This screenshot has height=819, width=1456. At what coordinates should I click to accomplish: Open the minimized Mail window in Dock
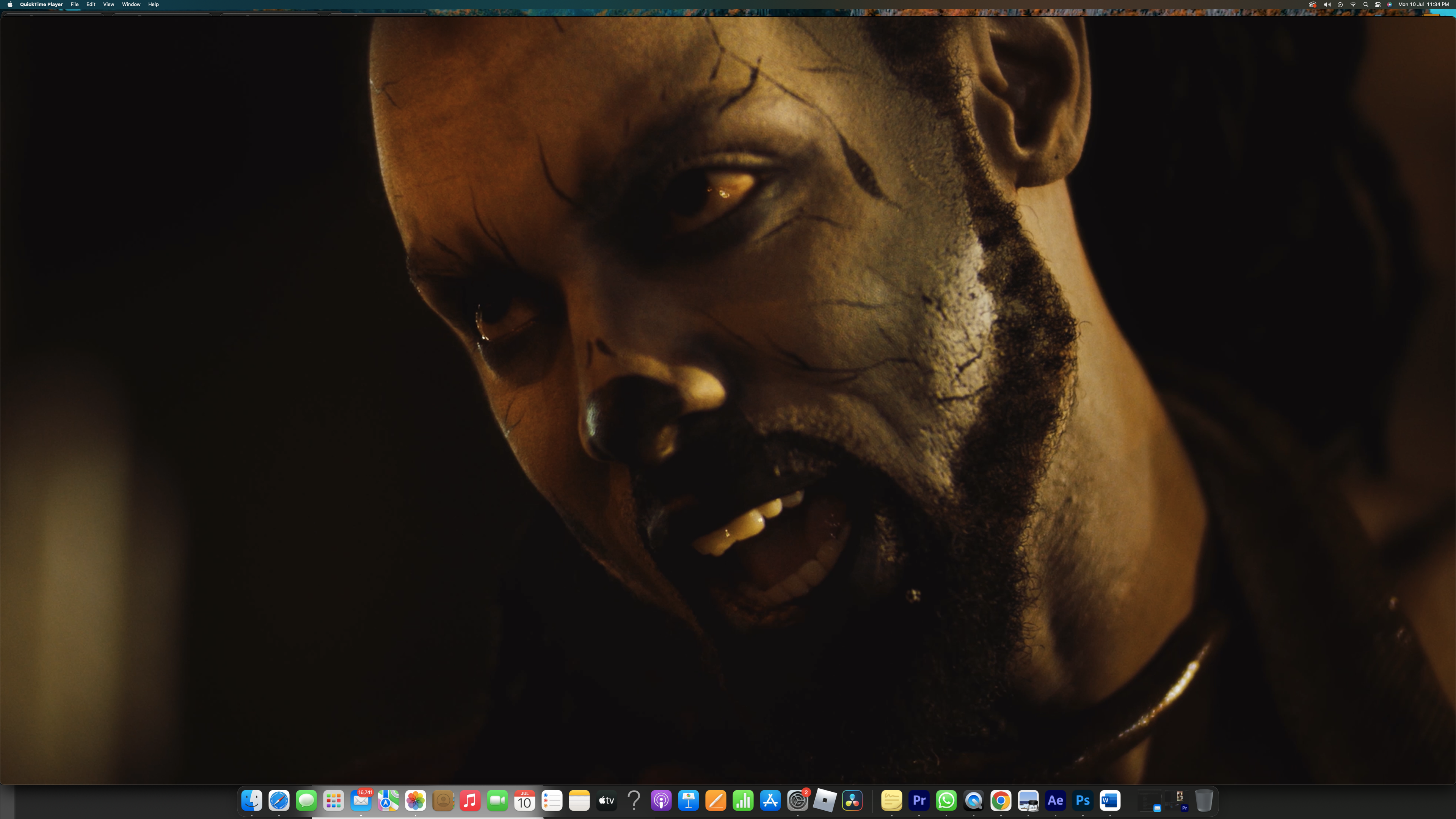coord(1149,801)
